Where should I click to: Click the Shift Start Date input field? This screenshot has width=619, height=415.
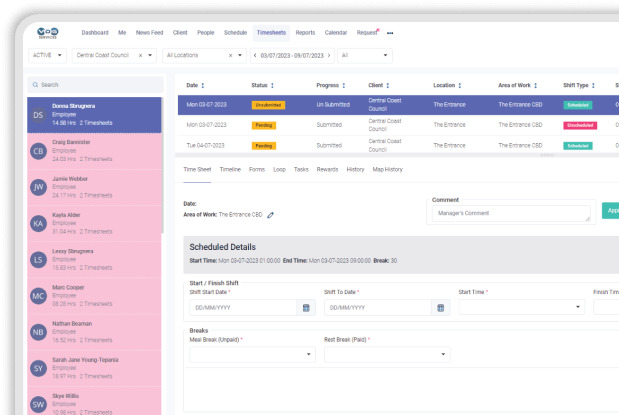tap(243, 308)
